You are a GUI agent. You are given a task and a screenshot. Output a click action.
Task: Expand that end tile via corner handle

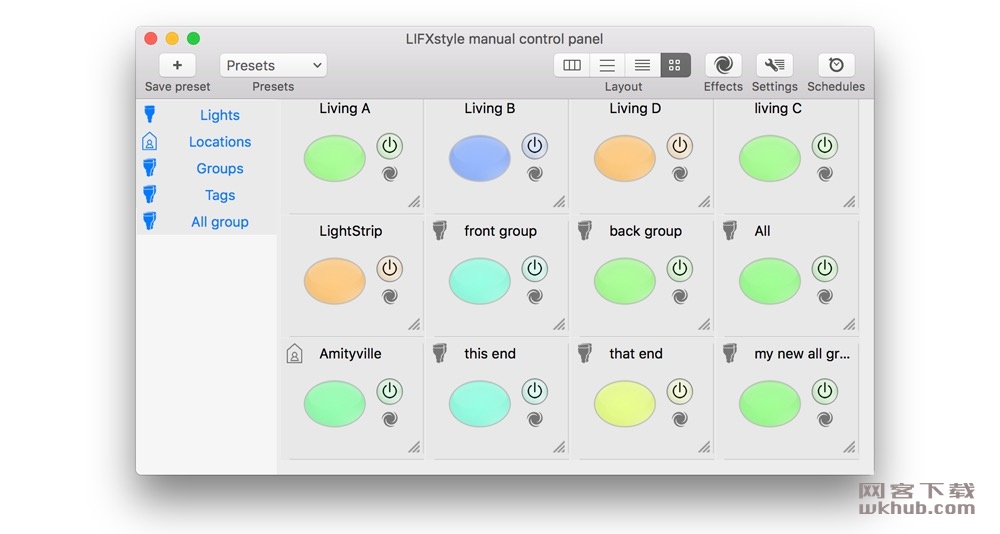pyautogui.click(x=704, y=447)
